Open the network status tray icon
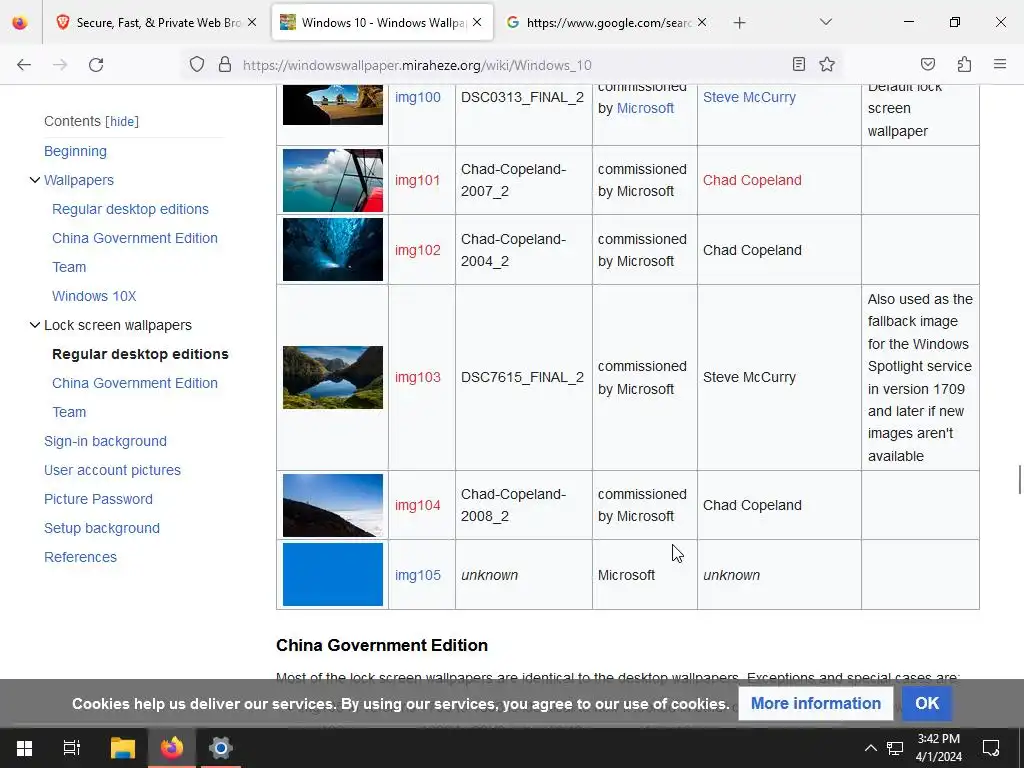 pyautogui.click(x=895, y=748)
